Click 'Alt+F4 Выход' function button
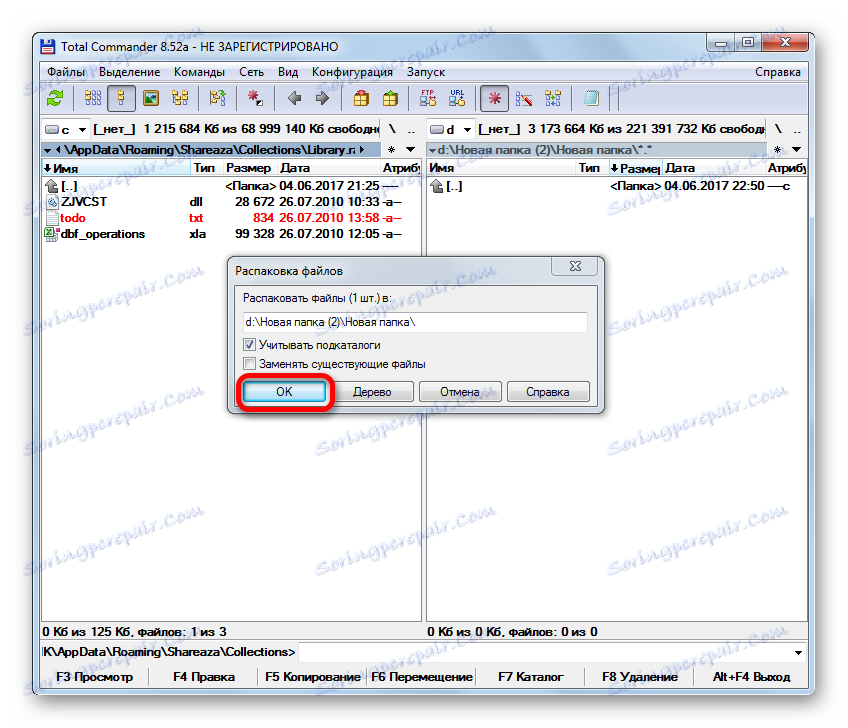848x728 pixels. click(751, 677)
